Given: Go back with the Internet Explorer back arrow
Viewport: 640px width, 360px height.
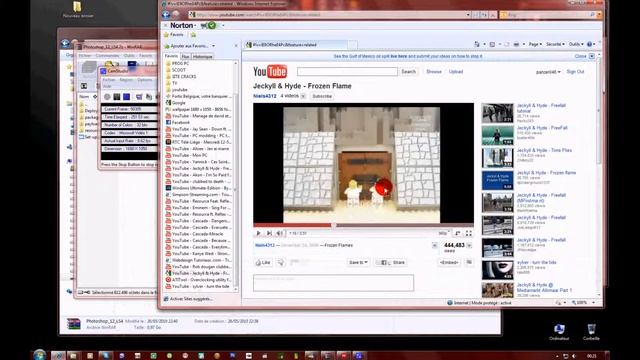Looking at the screenshot, I should pyautogui.click(x=166, y=15).
